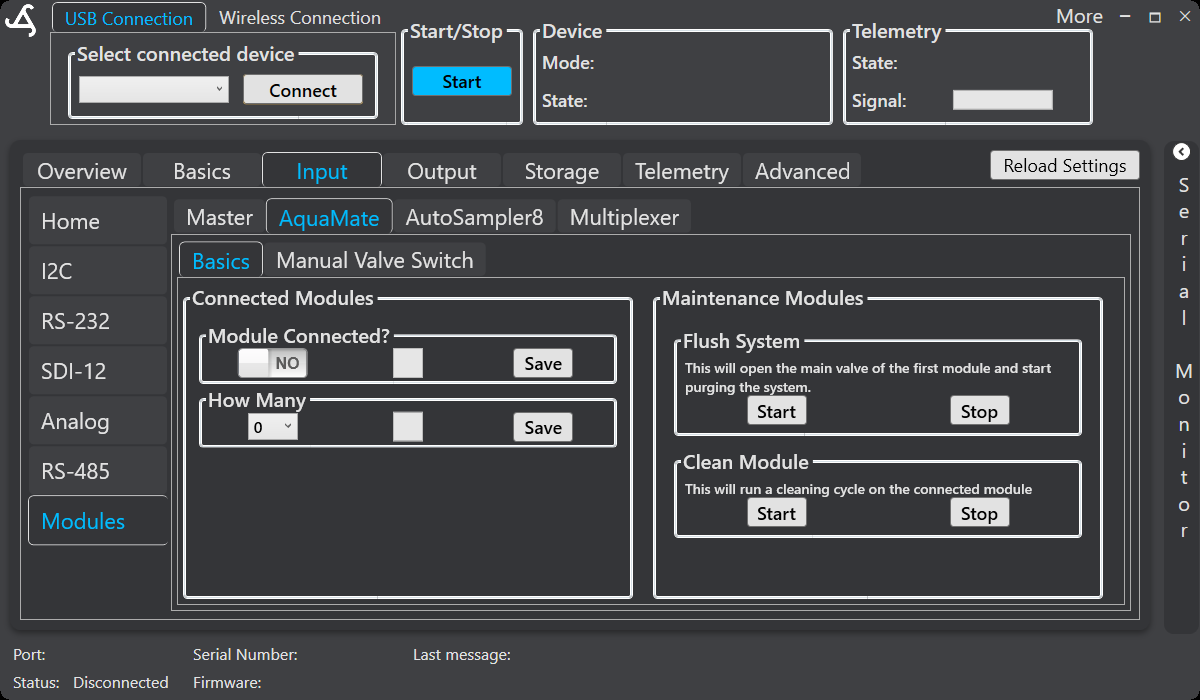Image resolution: width=1200 pixels, height=700 pixels.
Task: Click the Last message label
Action: tap(462, 655)
